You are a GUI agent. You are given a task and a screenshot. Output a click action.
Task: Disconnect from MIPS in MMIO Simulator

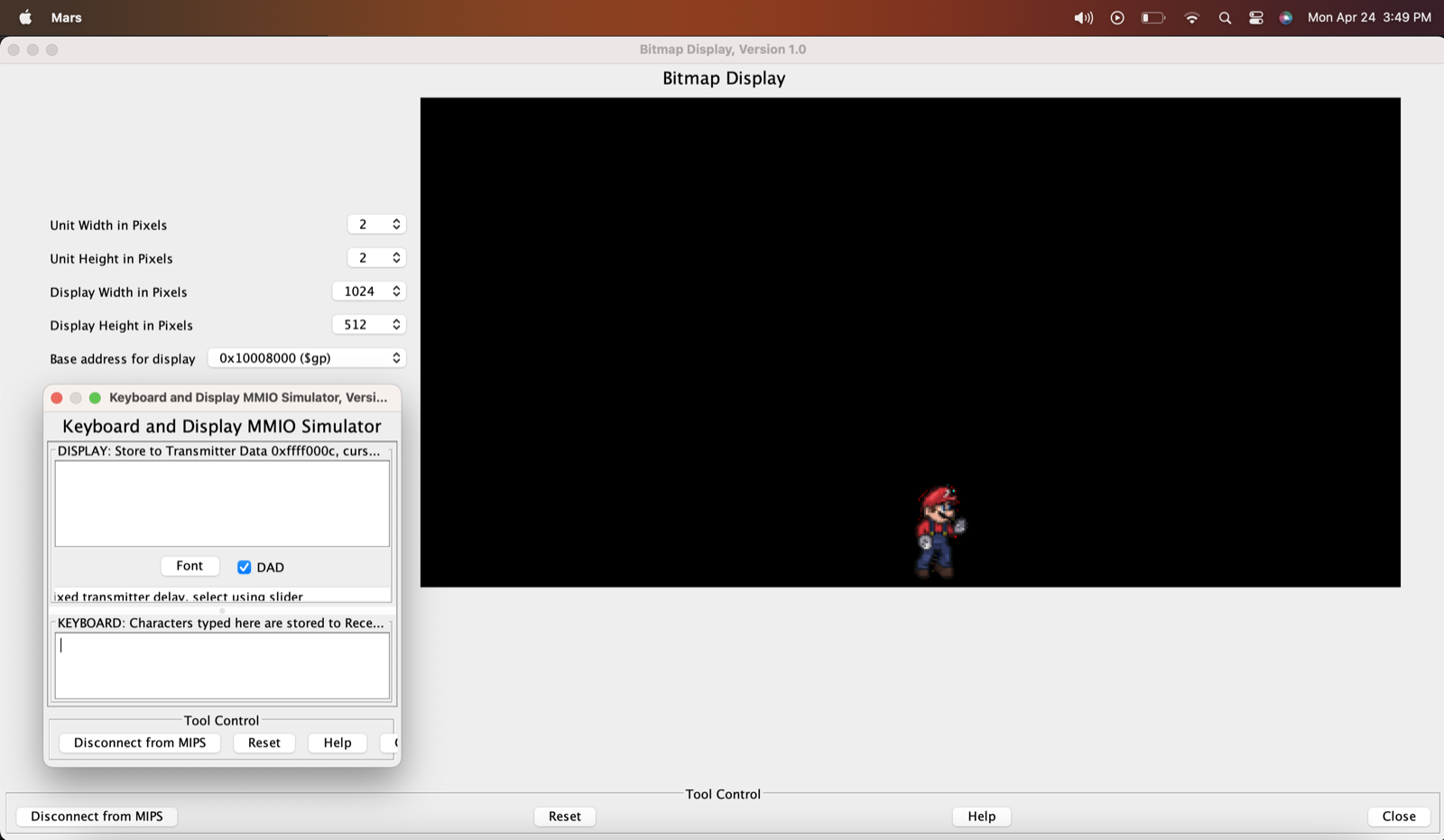pos(140,743)
